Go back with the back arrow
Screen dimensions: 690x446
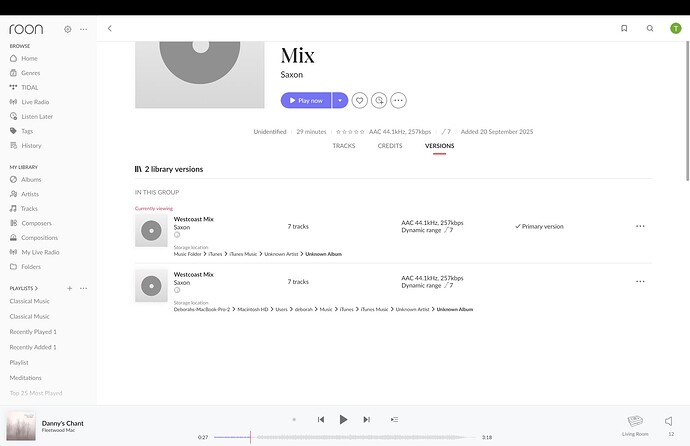pos(110,29)
